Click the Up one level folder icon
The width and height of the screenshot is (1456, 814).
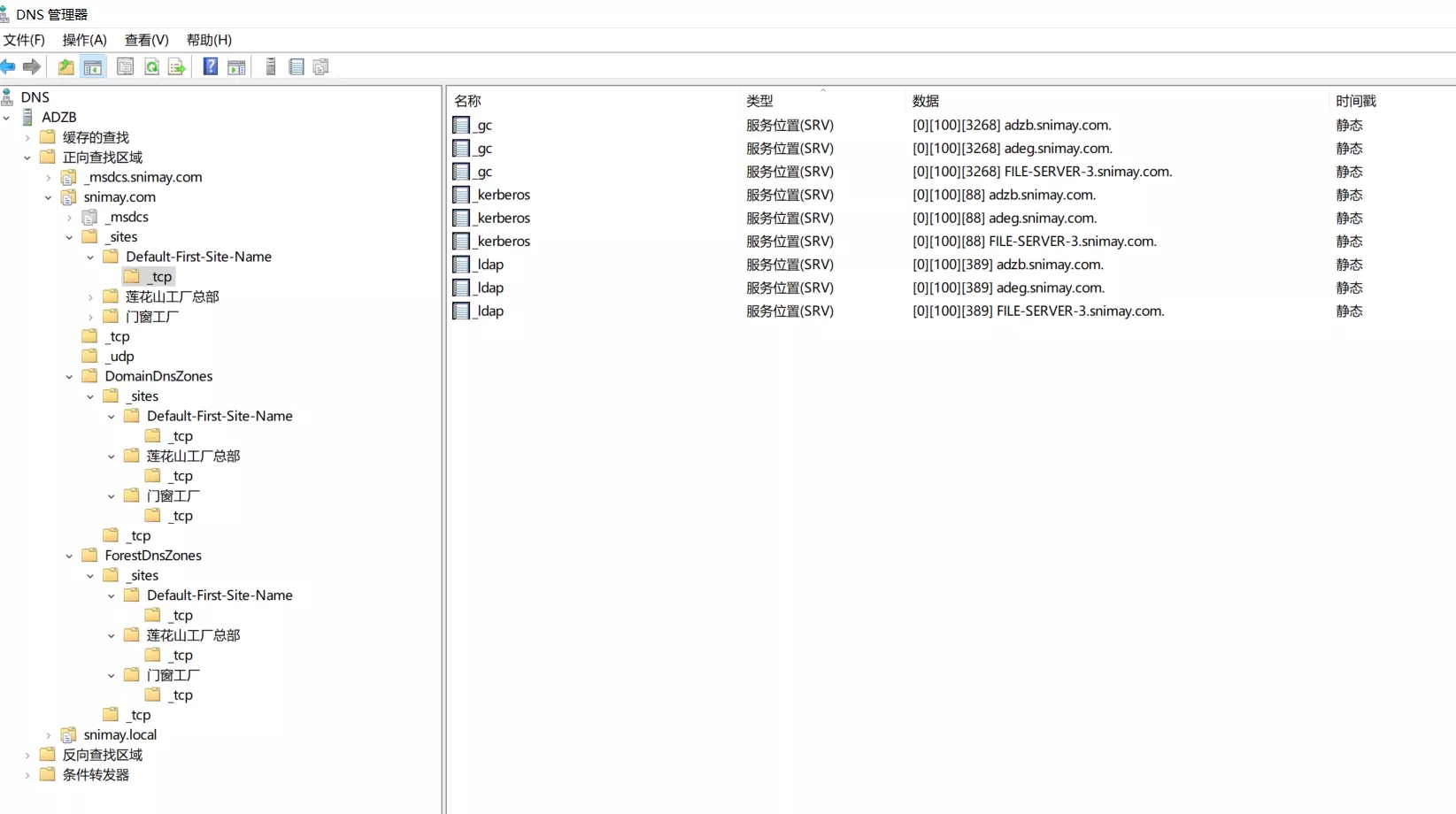(x=65, y=67)
